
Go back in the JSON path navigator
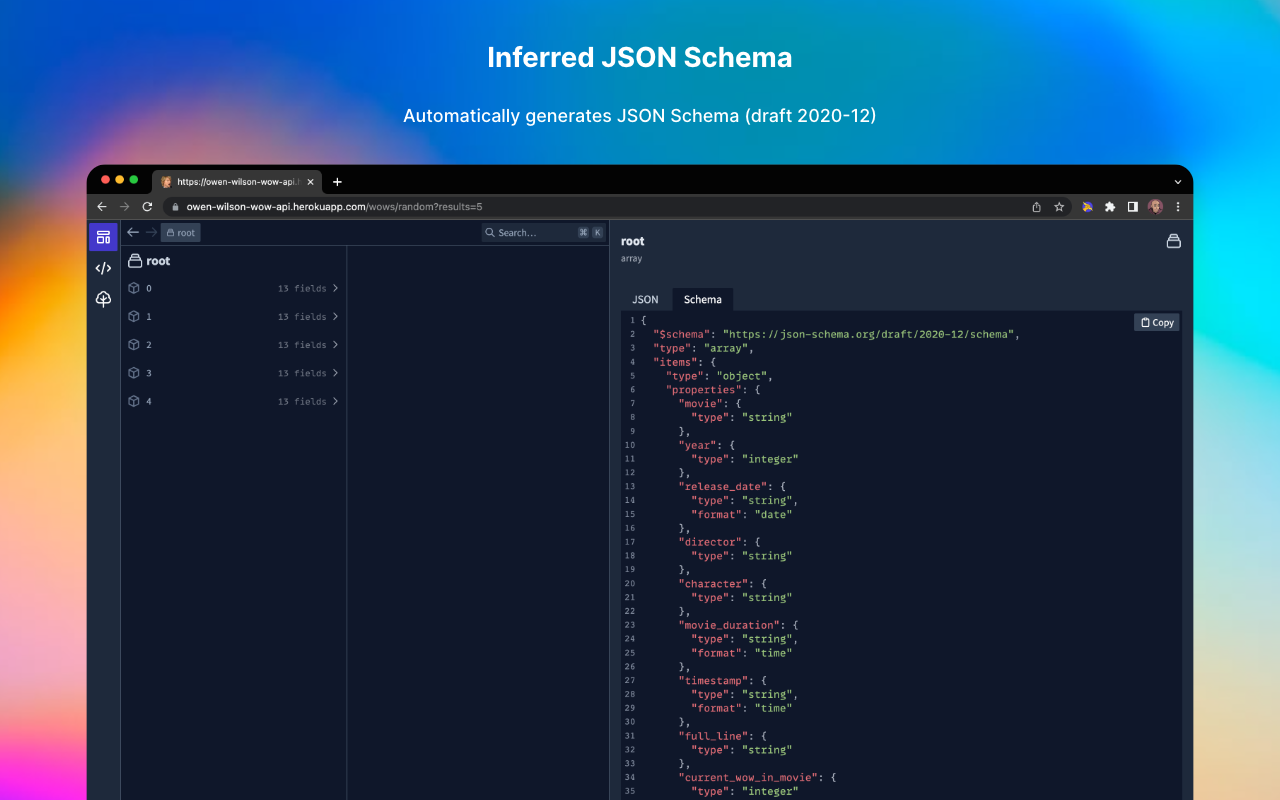[133, 232]
